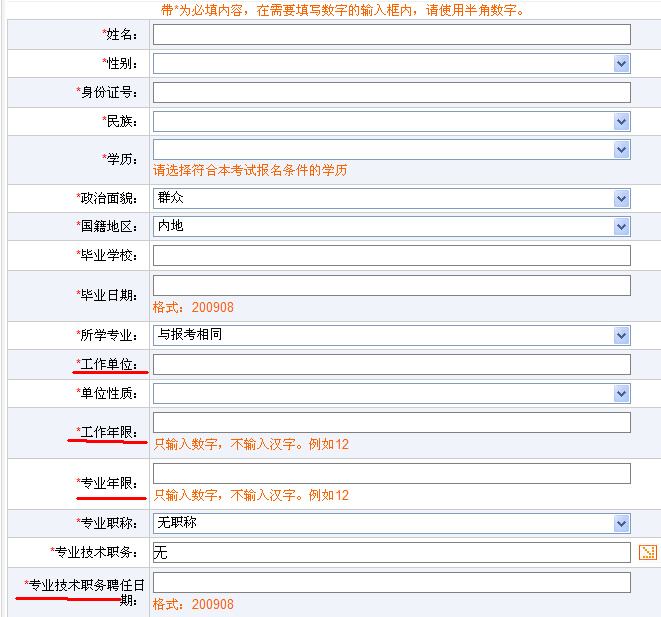Click the orange icon beside 专业技术职务 field

648,552
